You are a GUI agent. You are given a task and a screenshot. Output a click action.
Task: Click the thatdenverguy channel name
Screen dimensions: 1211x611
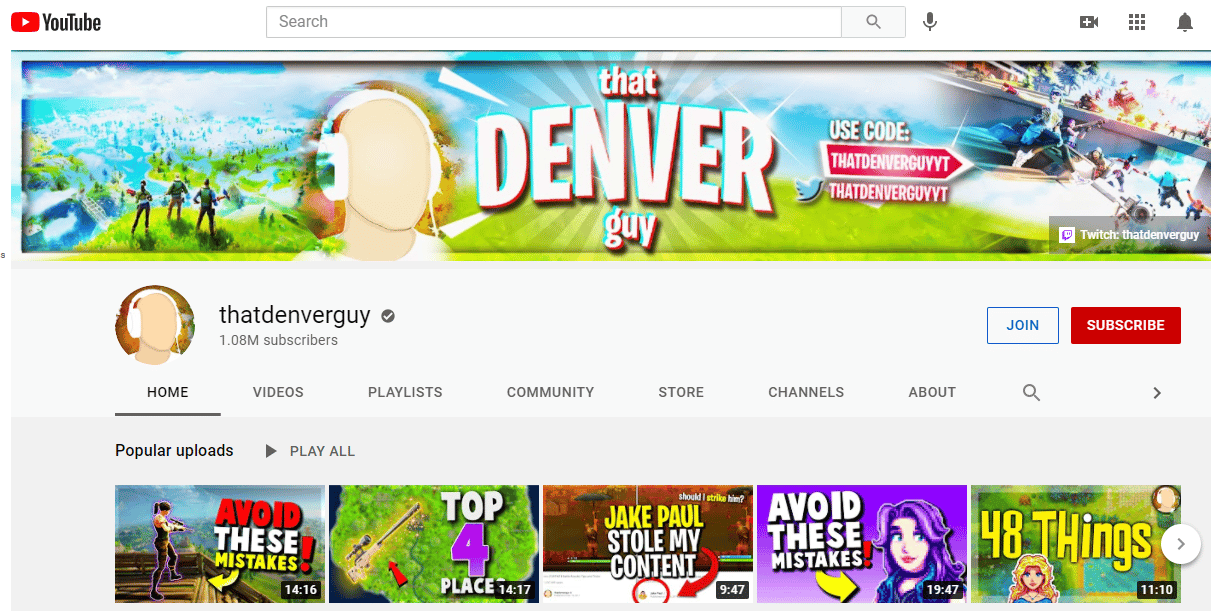pos(295,315)
